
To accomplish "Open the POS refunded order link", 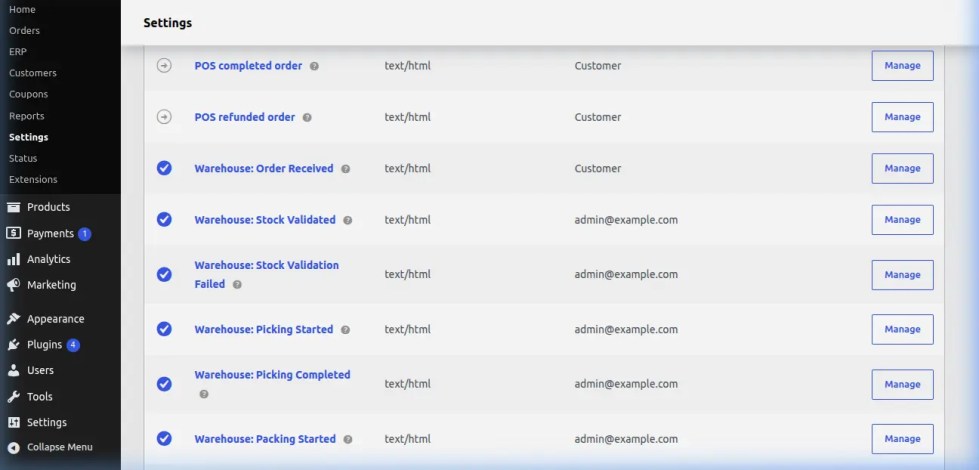I will tap(244, 117).
